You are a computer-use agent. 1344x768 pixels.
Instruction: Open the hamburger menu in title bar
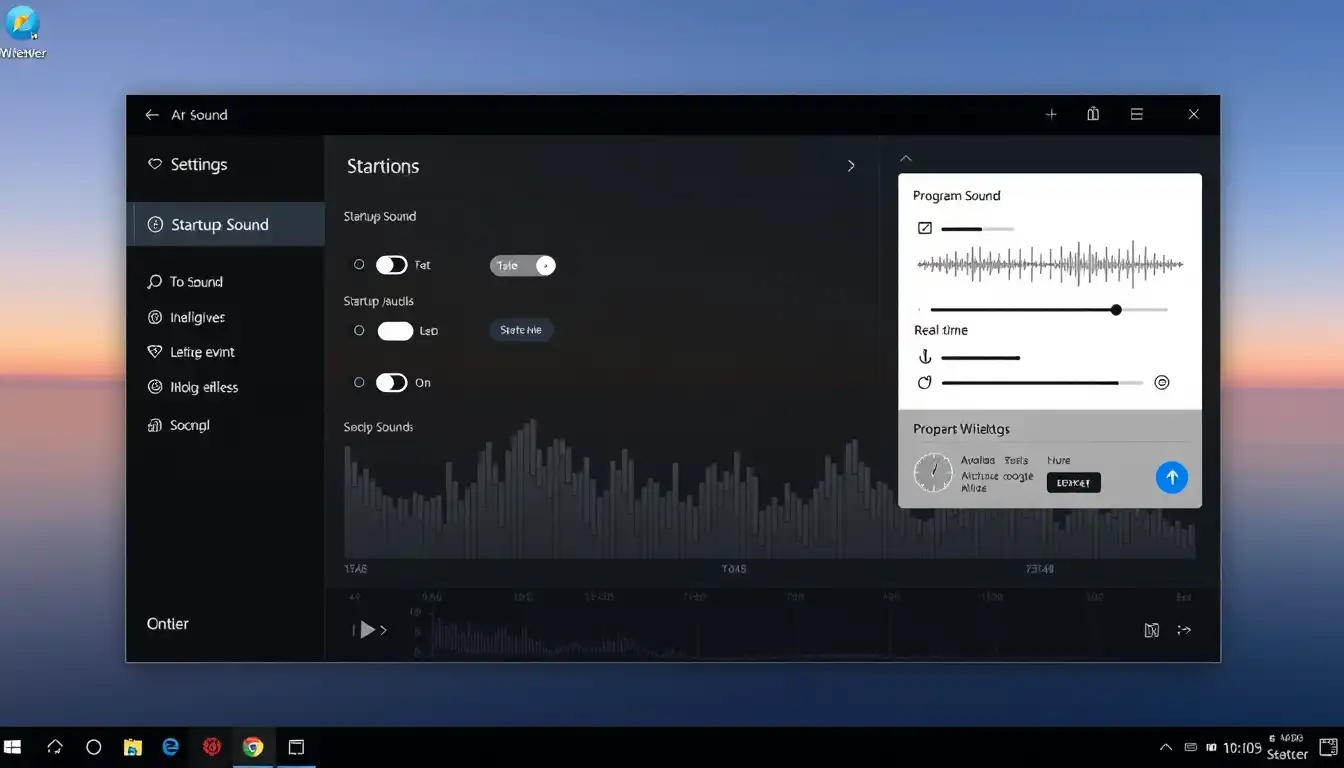[x=1137, y=114]
